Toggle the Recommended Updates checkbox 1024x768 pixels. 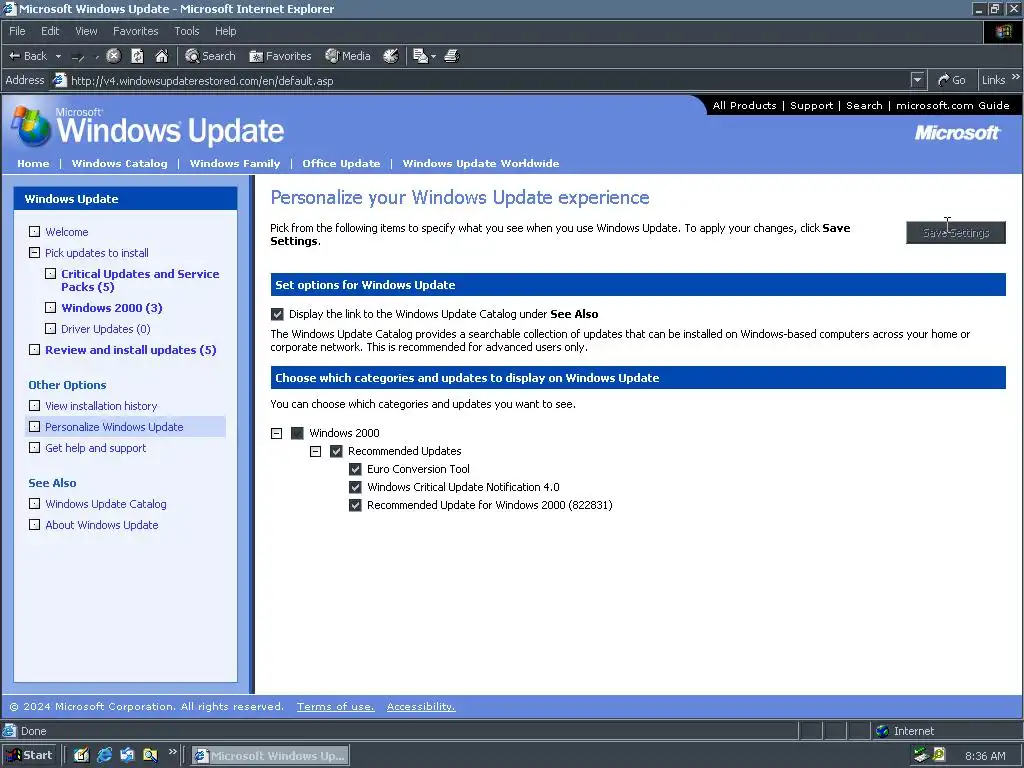pyautogui.click(x=336, y=451)
